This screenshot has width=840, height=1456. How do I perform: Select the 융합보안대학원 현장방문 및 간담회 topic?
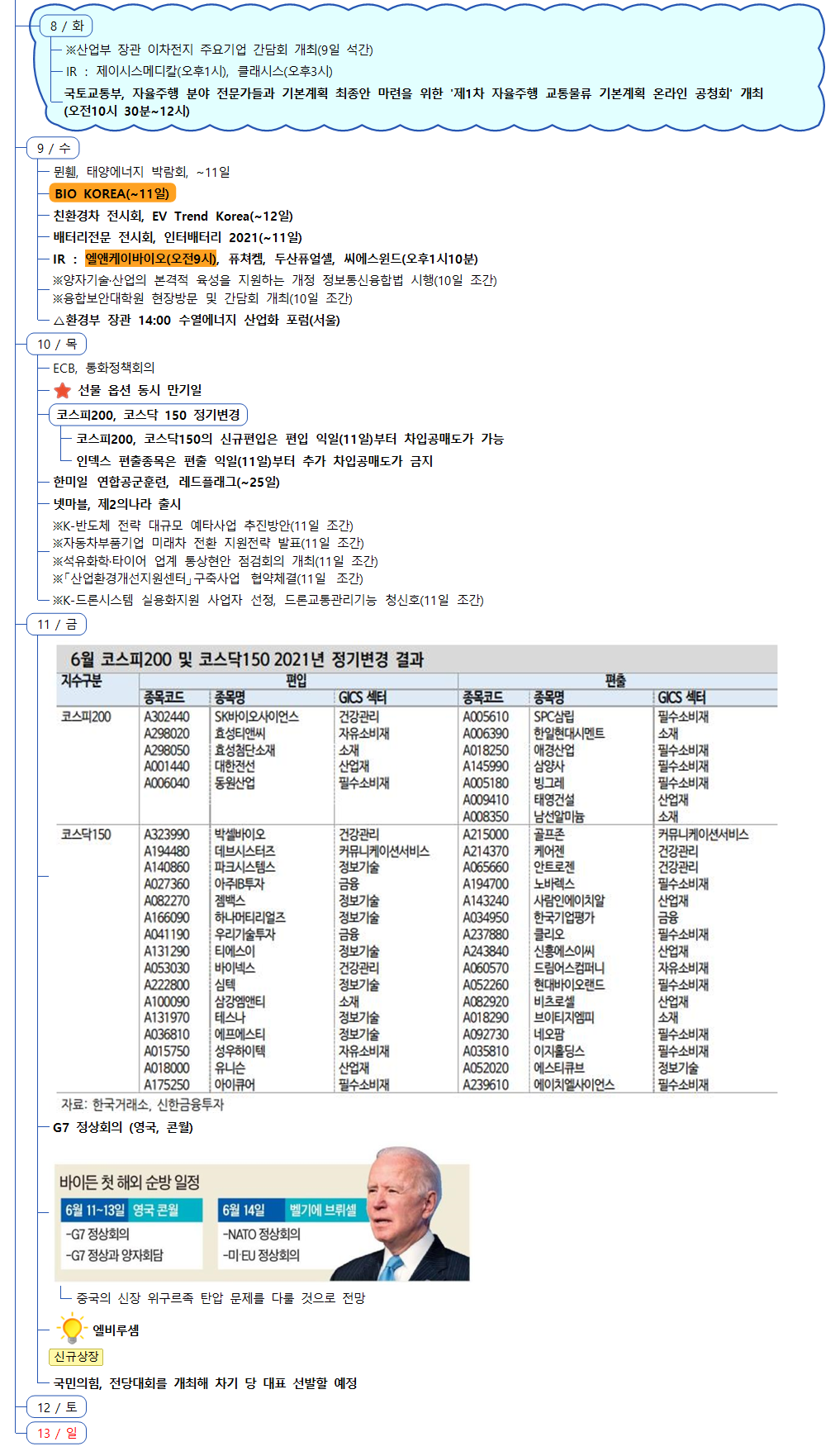(202, 298)
